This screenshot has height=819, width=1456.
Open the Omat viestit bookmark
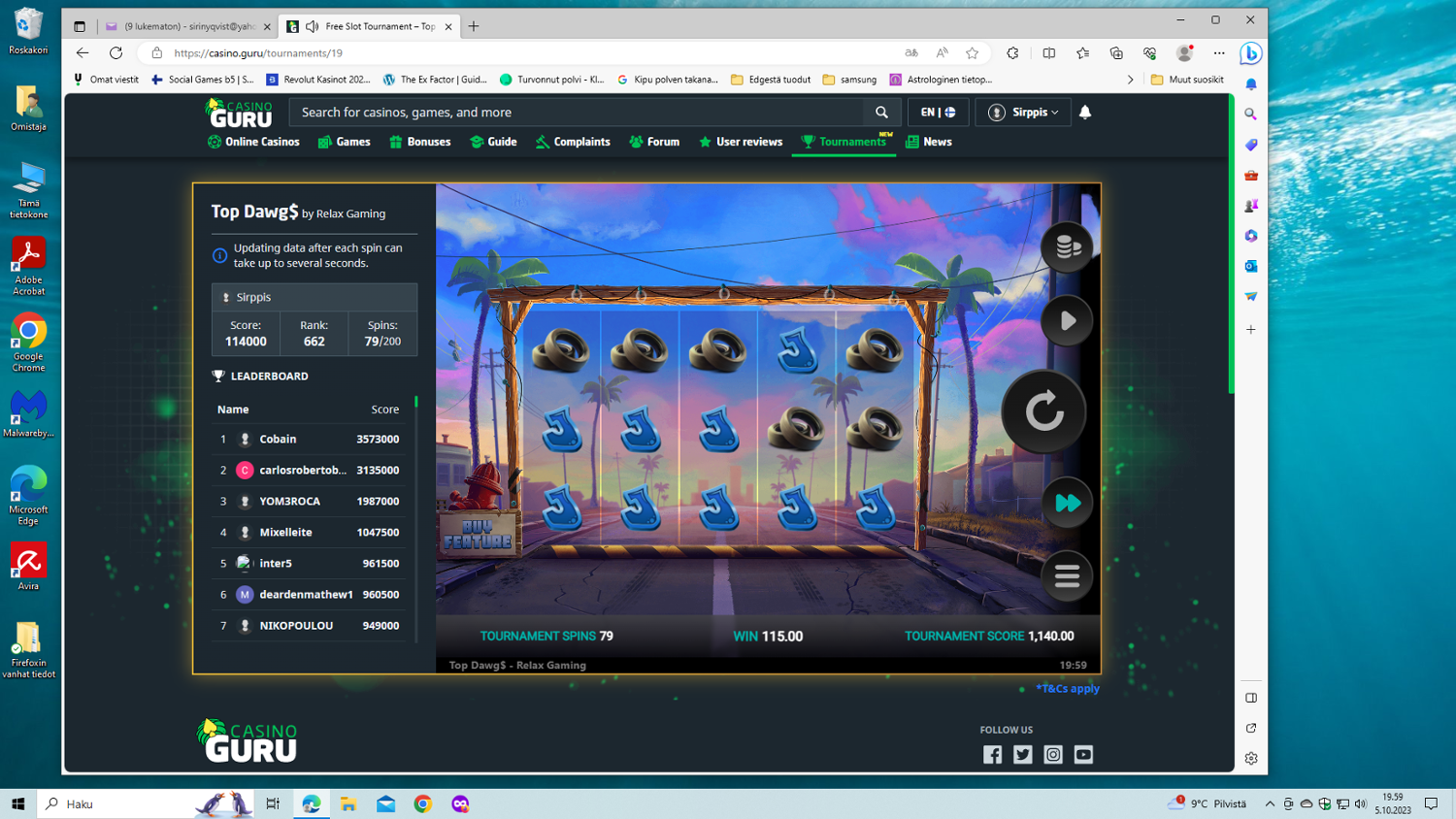tap(106, 80)
